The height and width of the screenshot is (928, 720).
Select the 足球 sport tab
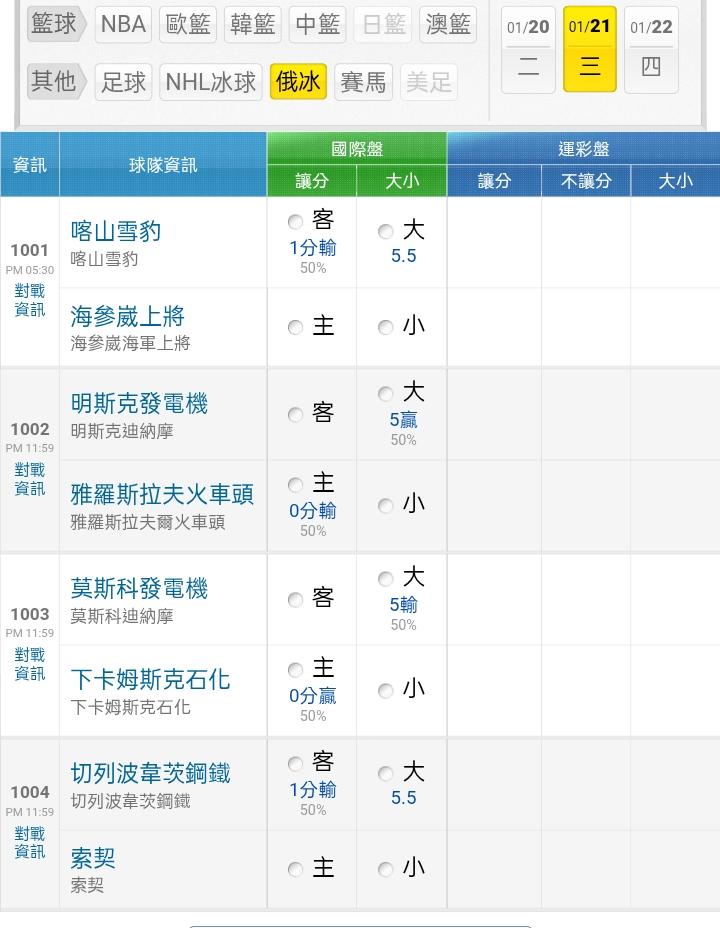(124, 82)
